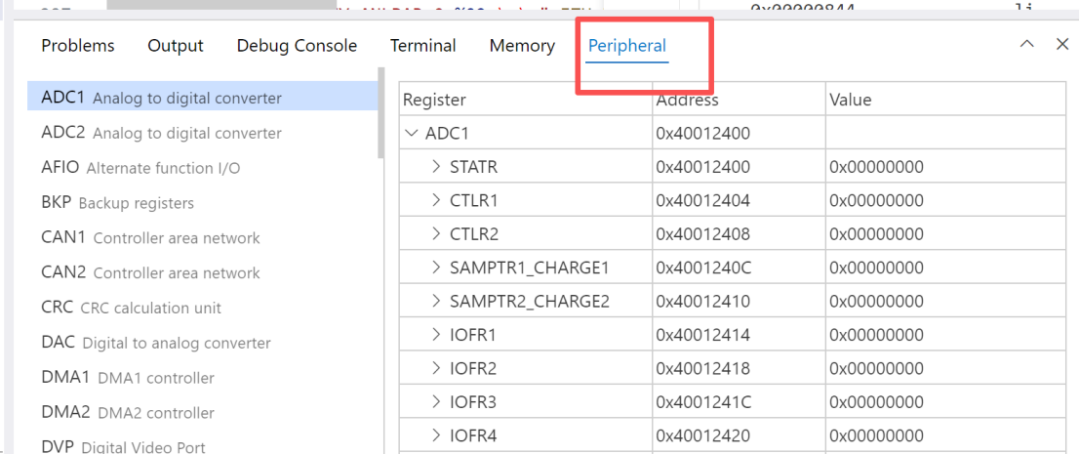
Task: Select DAC Digital to analog converter
Action: (x=156, y=343)
